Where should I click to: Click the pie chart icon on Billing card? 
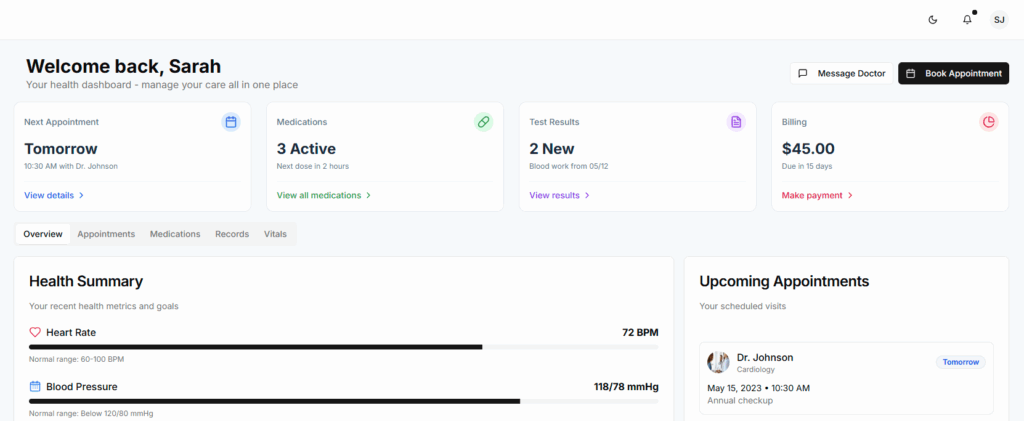(988, 122)
